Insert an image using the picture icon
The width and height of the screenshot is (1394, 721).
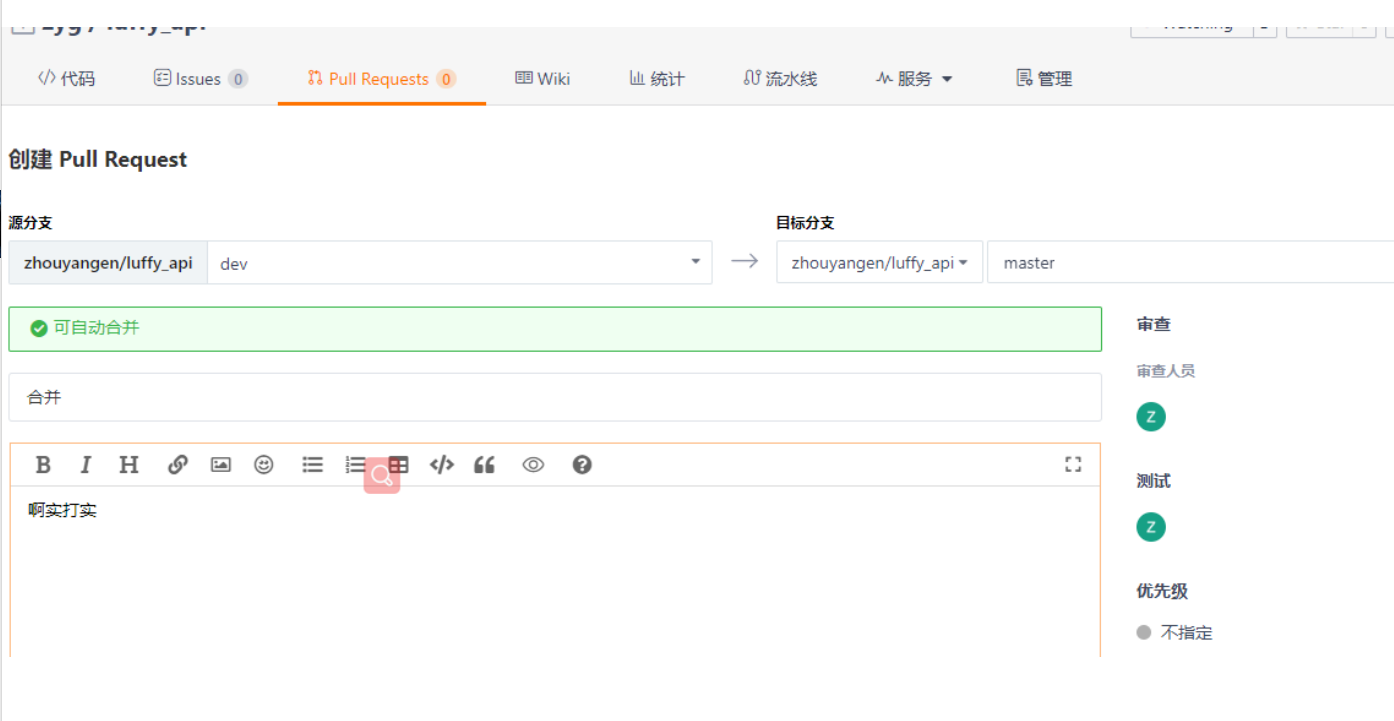221,464
